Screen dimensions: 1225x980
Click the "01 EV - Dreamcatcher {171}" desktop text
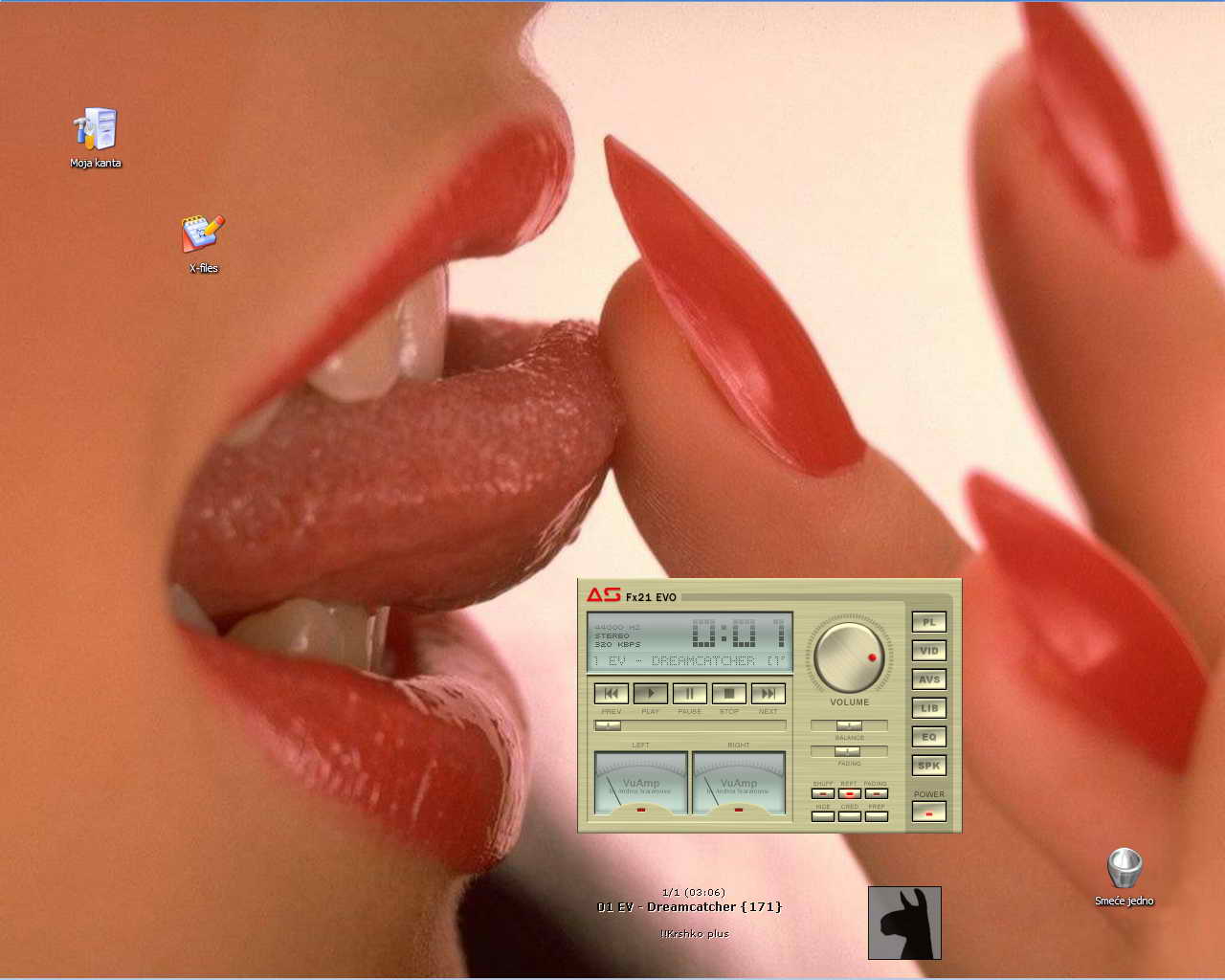tap(690, 907)
